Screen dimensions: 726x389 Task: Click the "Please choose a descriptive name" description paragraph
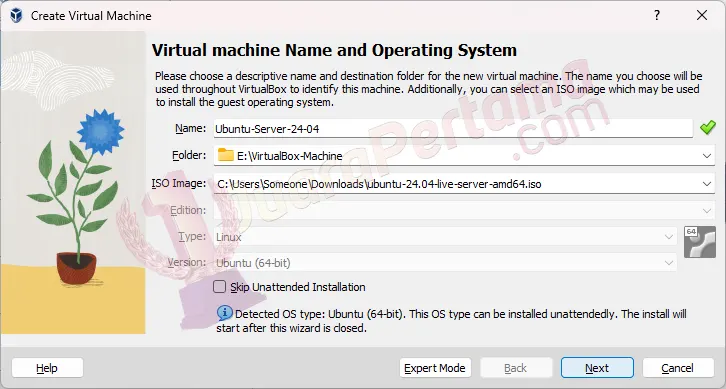click(x=428, y=89)
